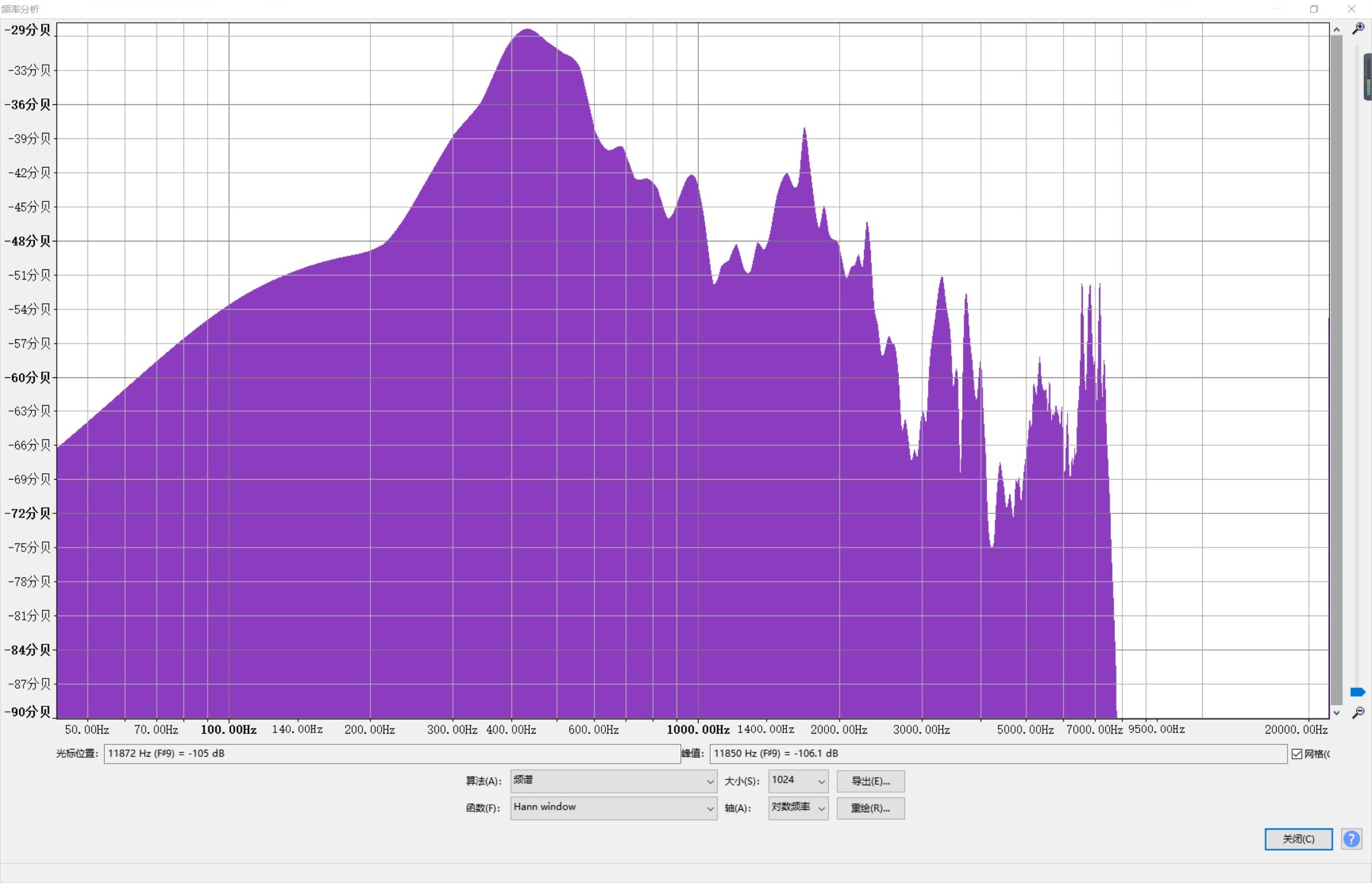Viewport: 1372px width, 883px height.
Task: Click the scrollbar up arrow
Action: pyautogui.click(x=1336, y=30)
